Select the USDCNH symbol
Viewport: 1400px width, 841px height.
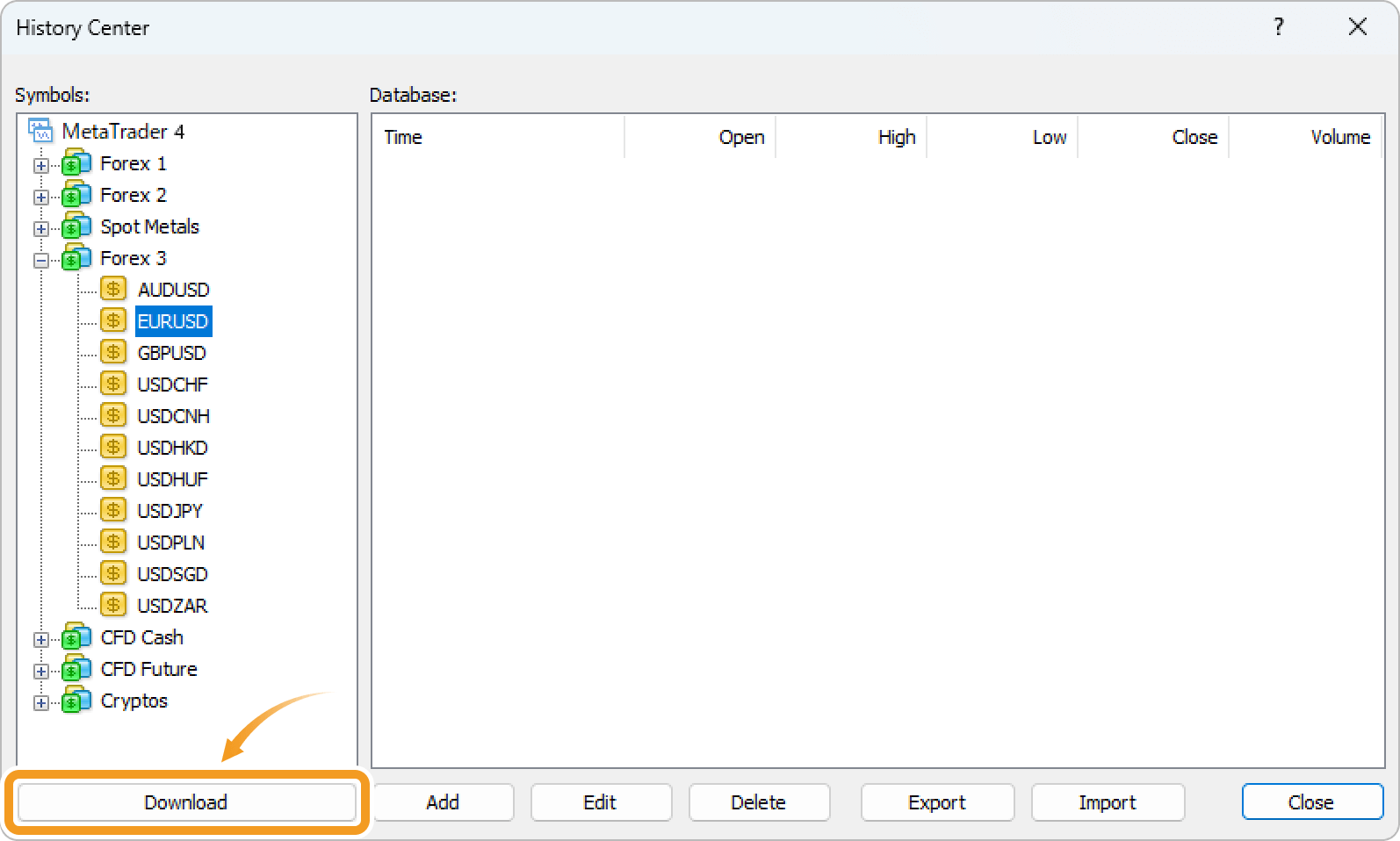[174, 416]
